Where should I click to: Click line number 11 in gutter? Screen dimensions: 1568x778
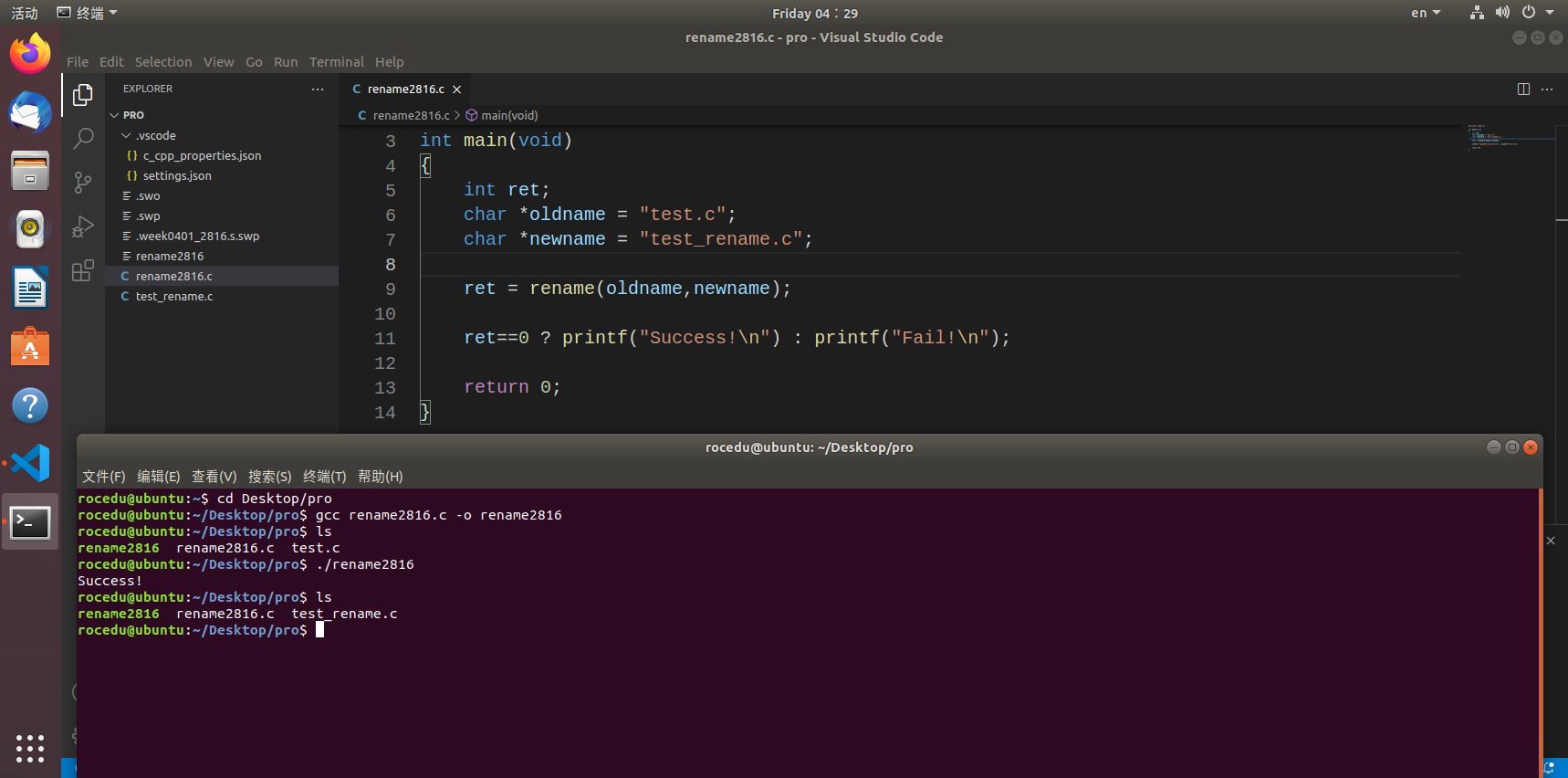coord(385,338)
